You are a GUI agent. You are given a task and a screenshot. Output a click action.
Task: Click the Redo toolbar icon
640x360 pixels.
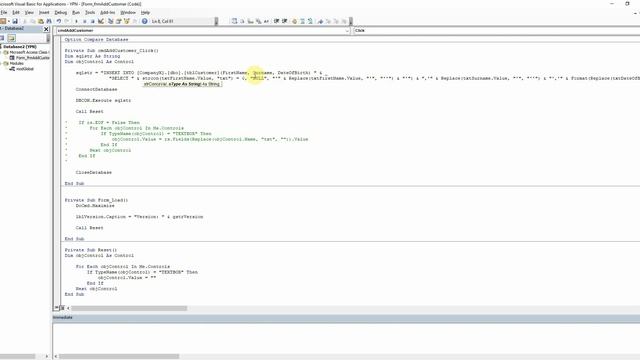[x=67, y=21]
